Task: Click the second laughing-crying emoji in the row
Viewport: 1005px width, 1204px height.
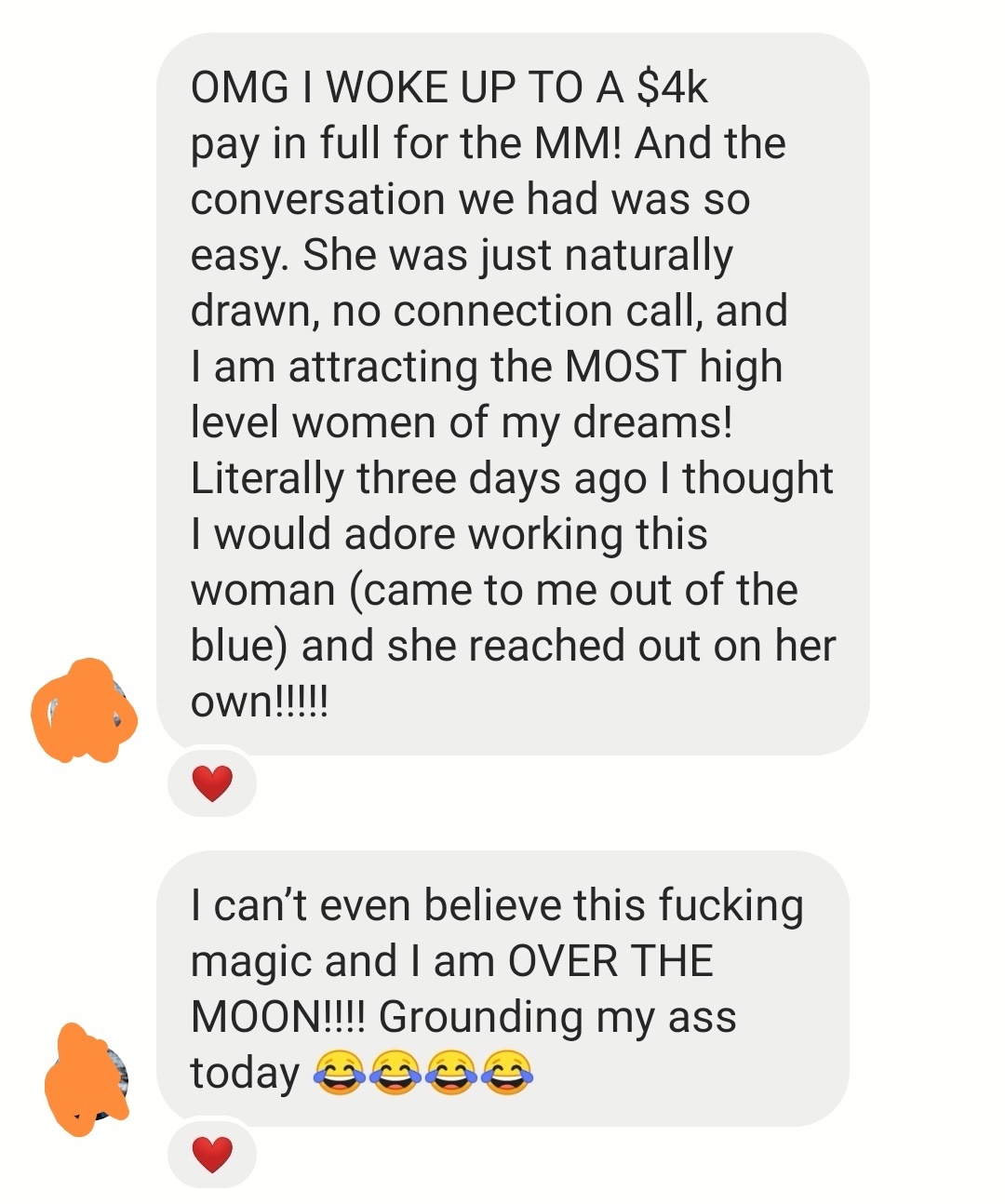Action: click(395, 1072)
